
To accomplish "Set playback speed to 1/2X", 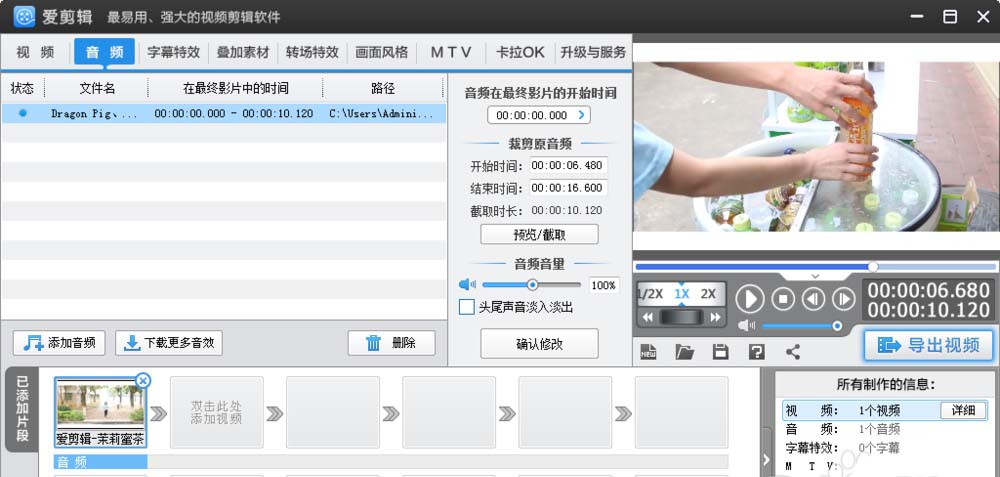I will click(651, 294).
